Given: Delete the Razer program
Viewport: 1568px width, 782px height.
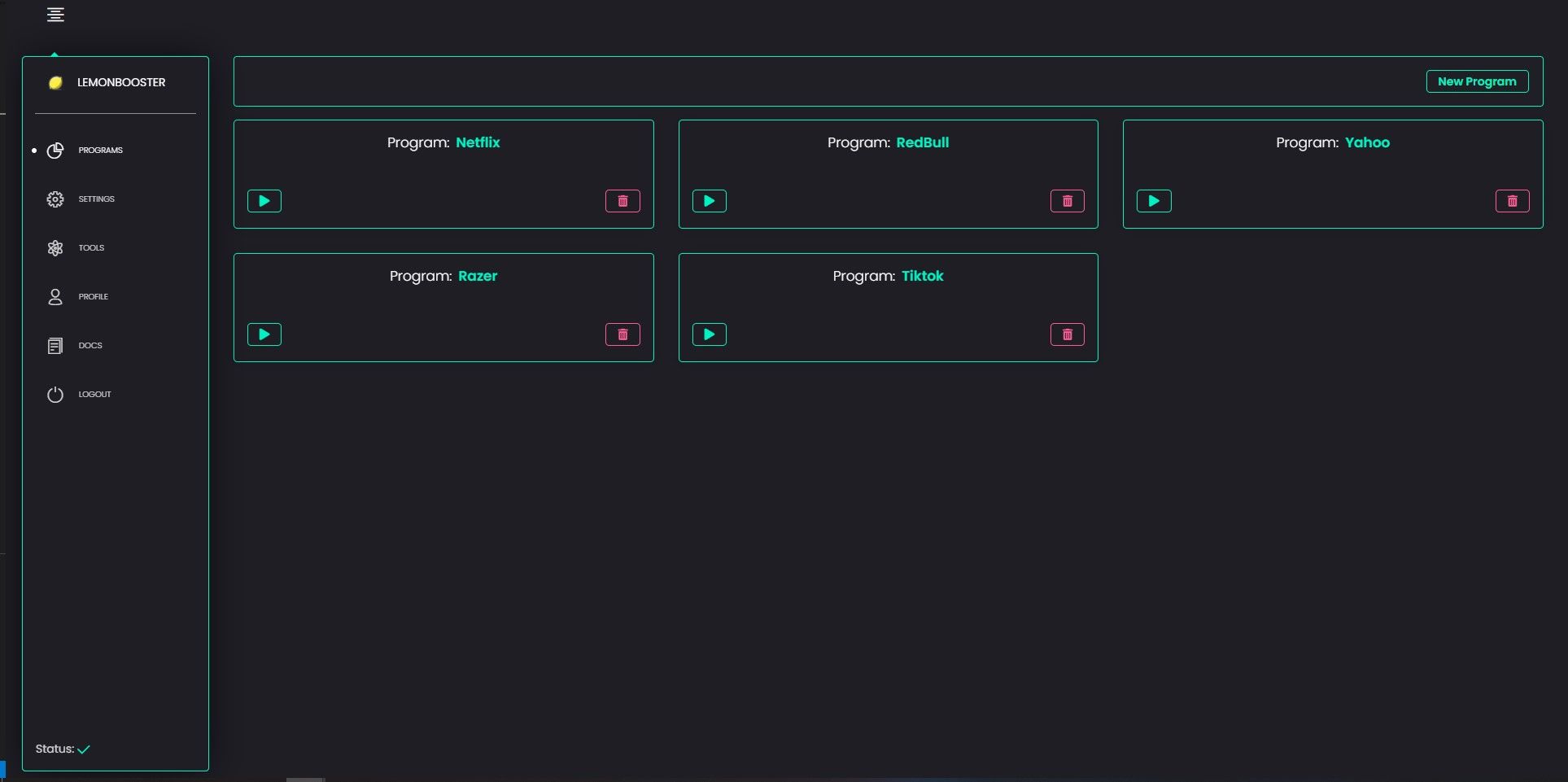Looking at the screenshot, I should (622, 334).
